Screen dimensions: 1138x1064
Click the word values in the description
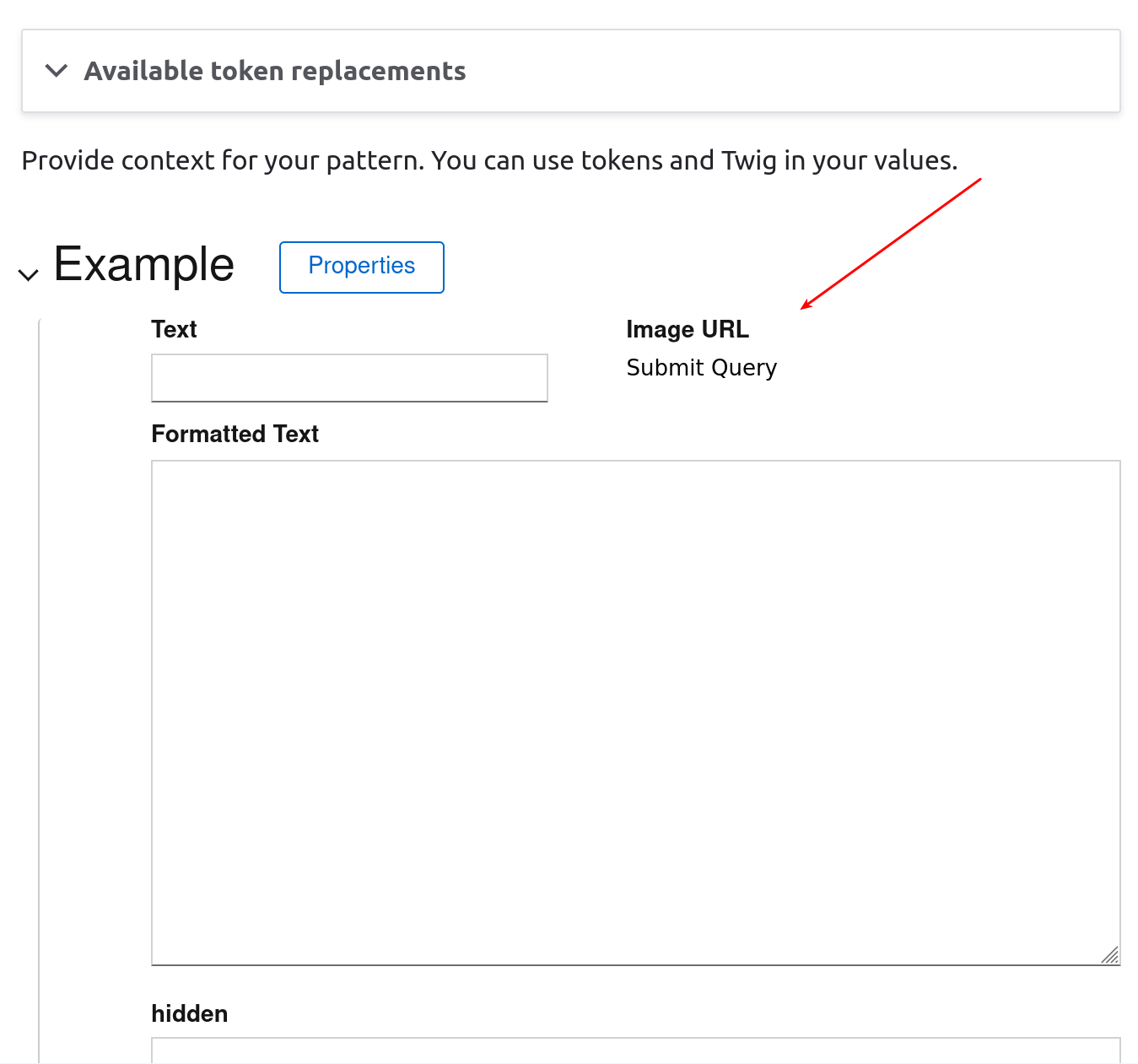pyautogui.click(x=918, y=160)
